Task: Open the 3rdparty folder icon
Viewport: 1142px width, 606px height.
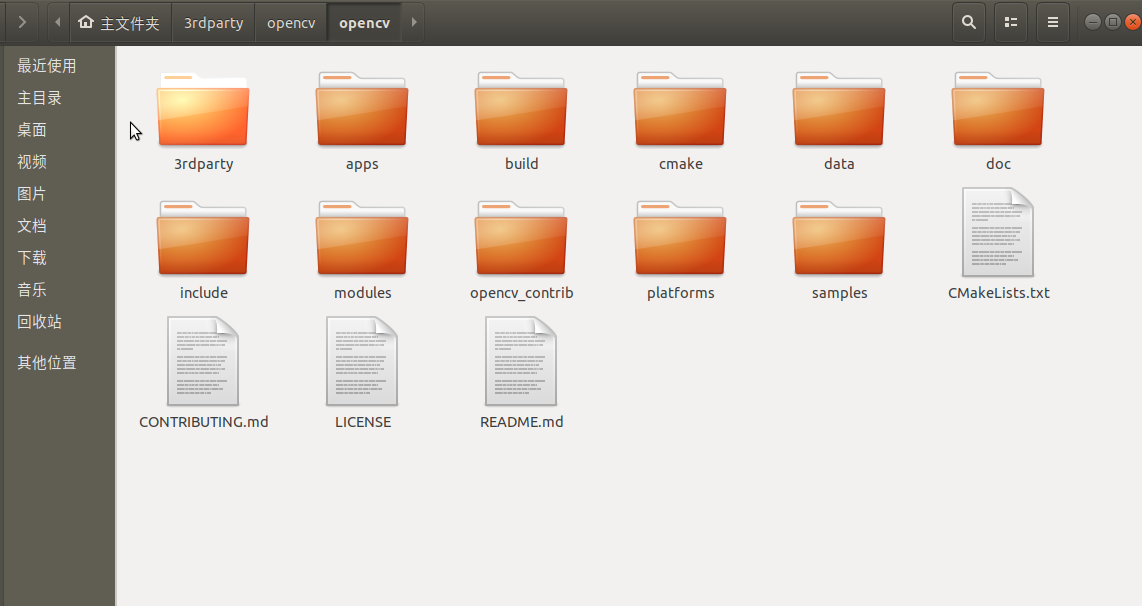Action: 203,109
